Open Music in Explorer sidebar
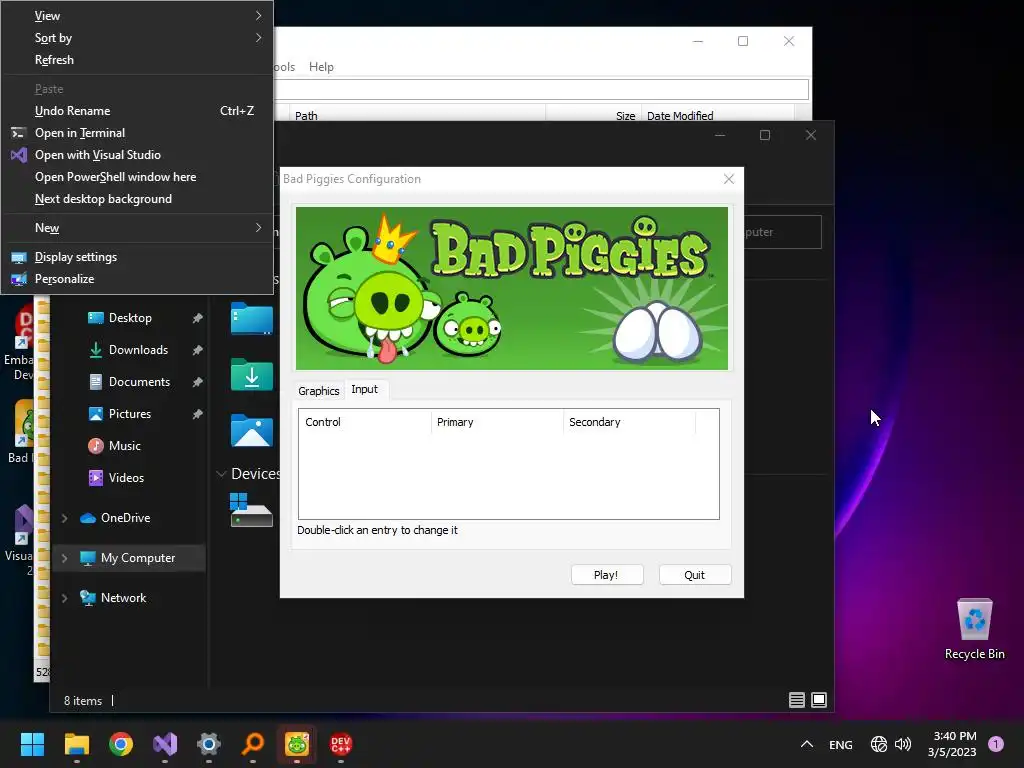The width and height of the screenshot is (1024, 768). click(x=124, y=446)
